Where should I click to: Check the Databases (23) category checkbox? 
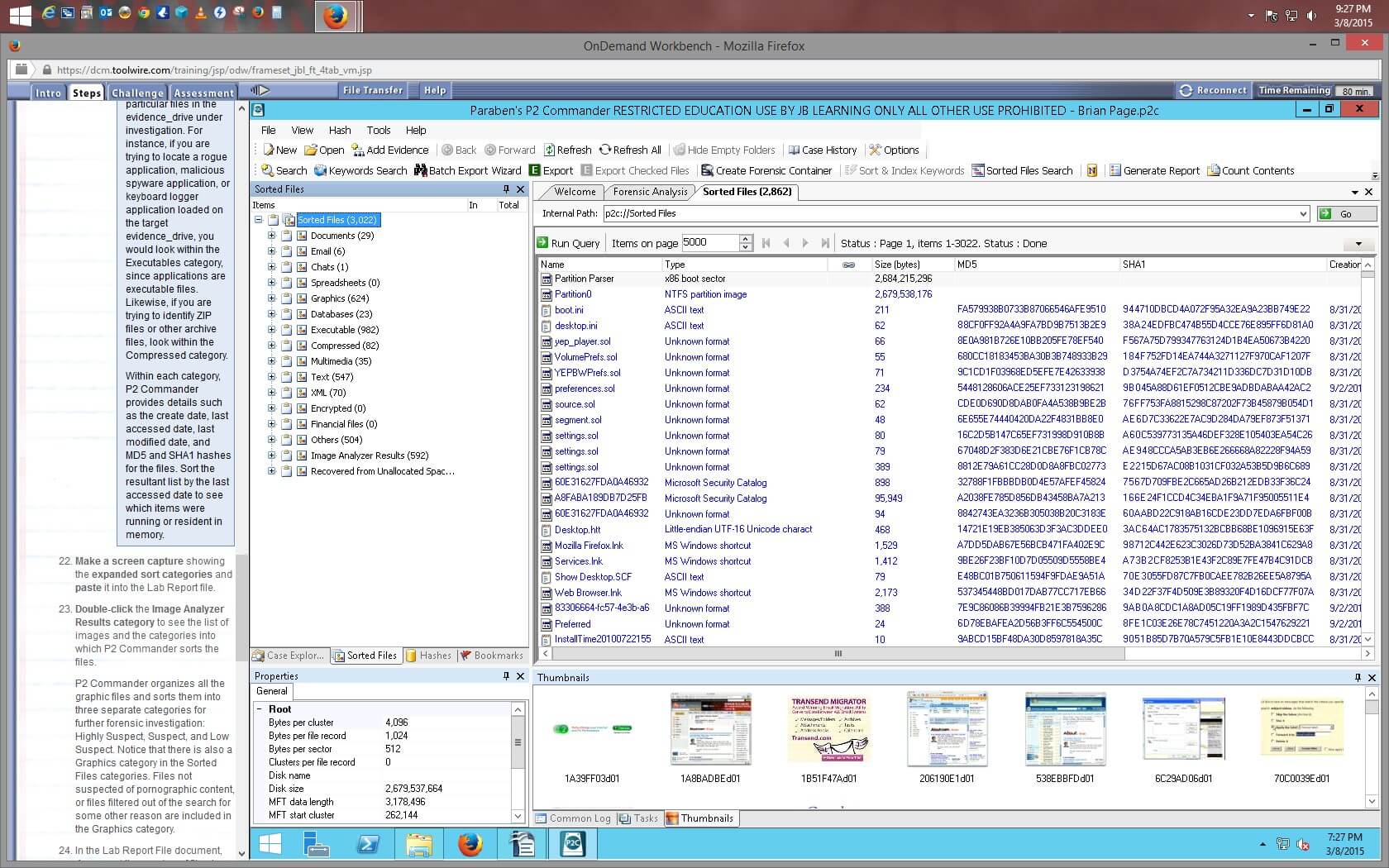[287, 314]
